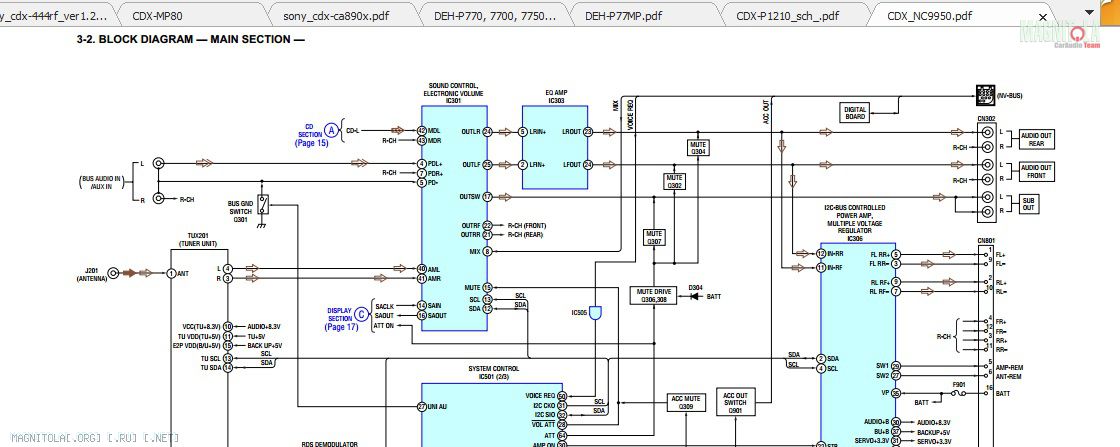Click the 'TU+5V' label
This screenshot has width=1120, height=447.
coord(256,336)
